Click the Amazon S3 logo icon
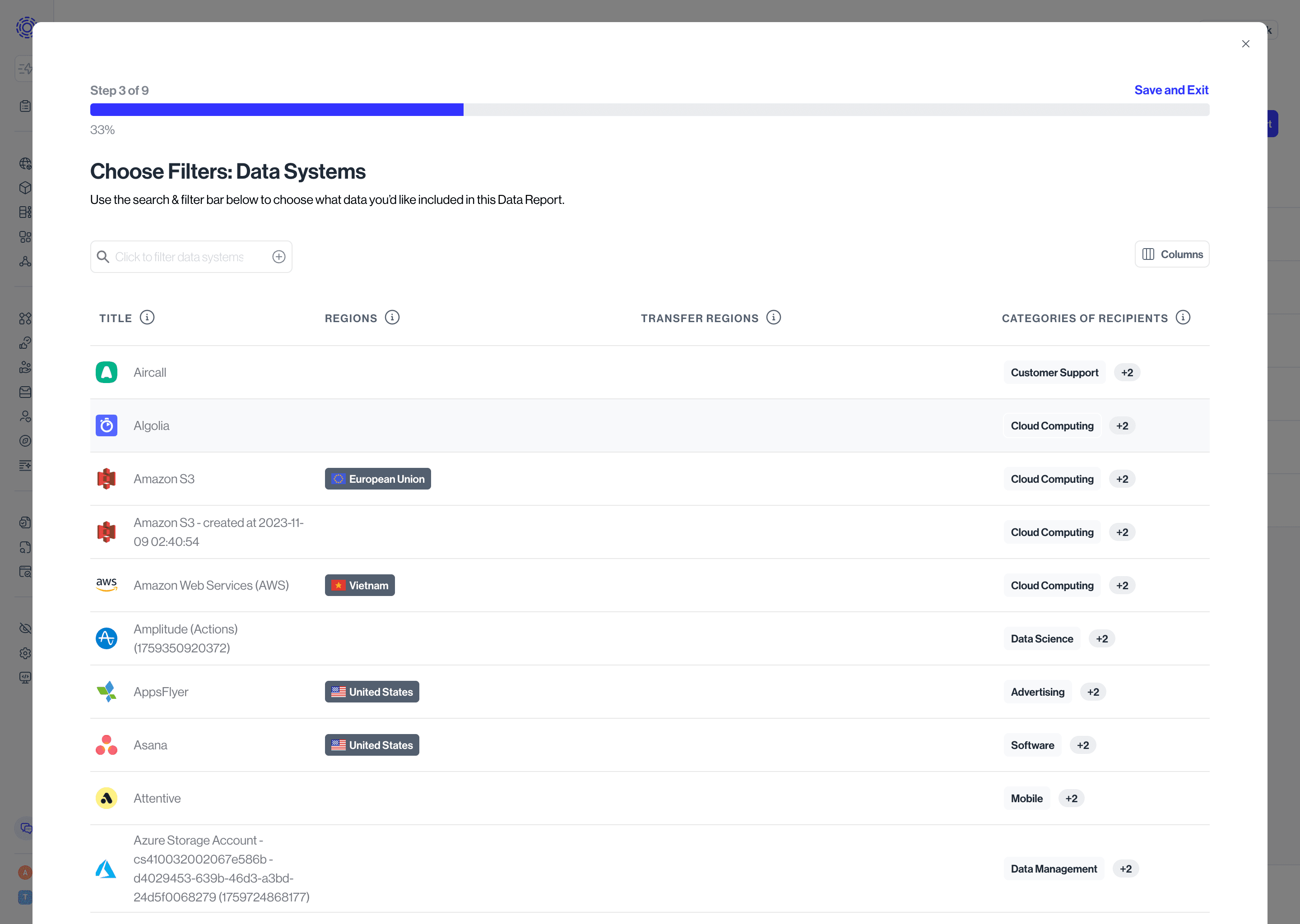This screenshot has width=1300, height=924. click(107, 479)
